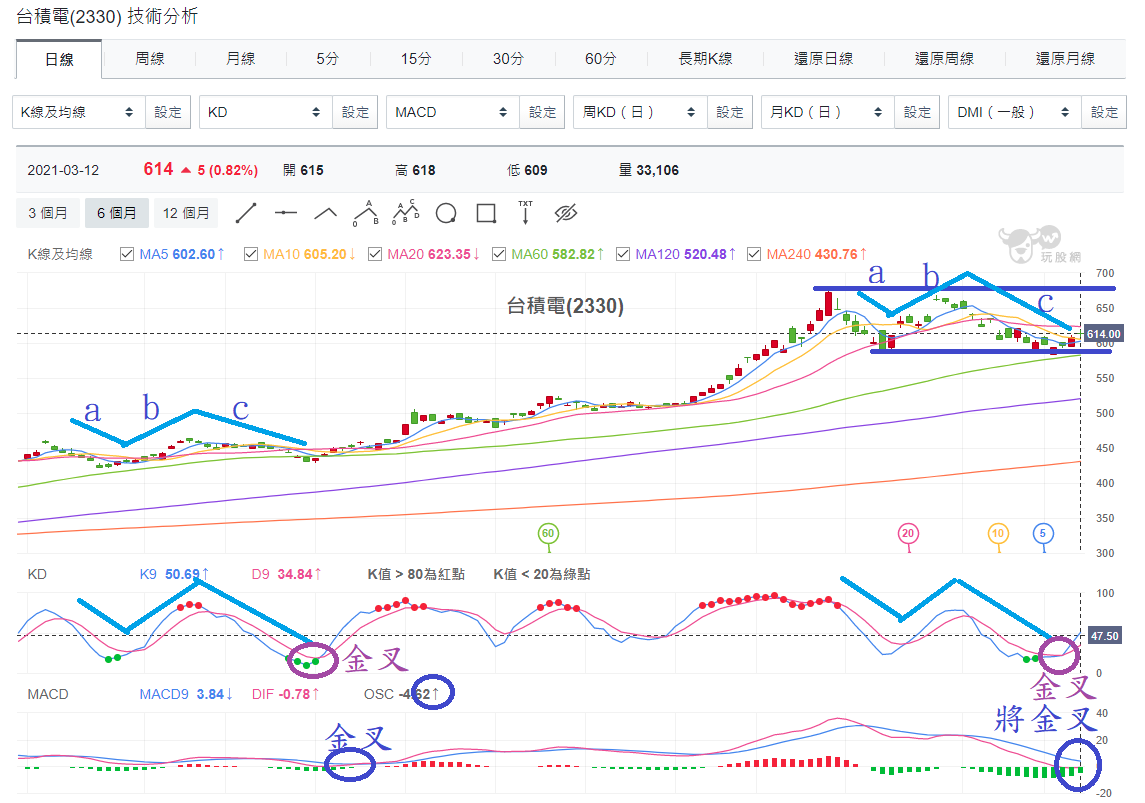Click the volume value 量 33,106

[649, 170]
